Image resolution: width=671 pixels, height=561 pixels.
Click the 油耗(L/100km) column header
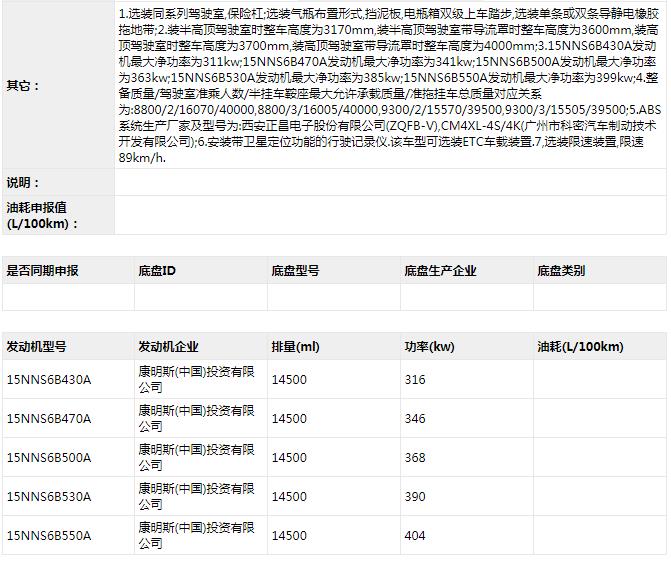pyautogui.click(x=580, y=346)
